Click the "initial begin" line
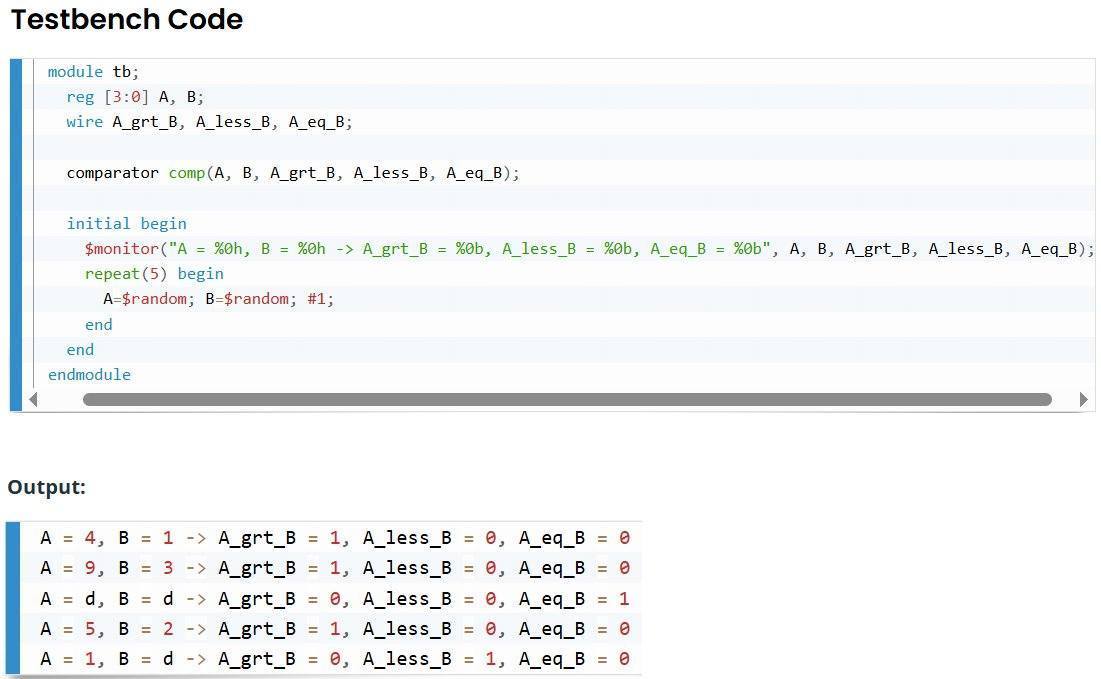Image resolution: width=1101 pixels, height=679 pixels. point(126,223)
